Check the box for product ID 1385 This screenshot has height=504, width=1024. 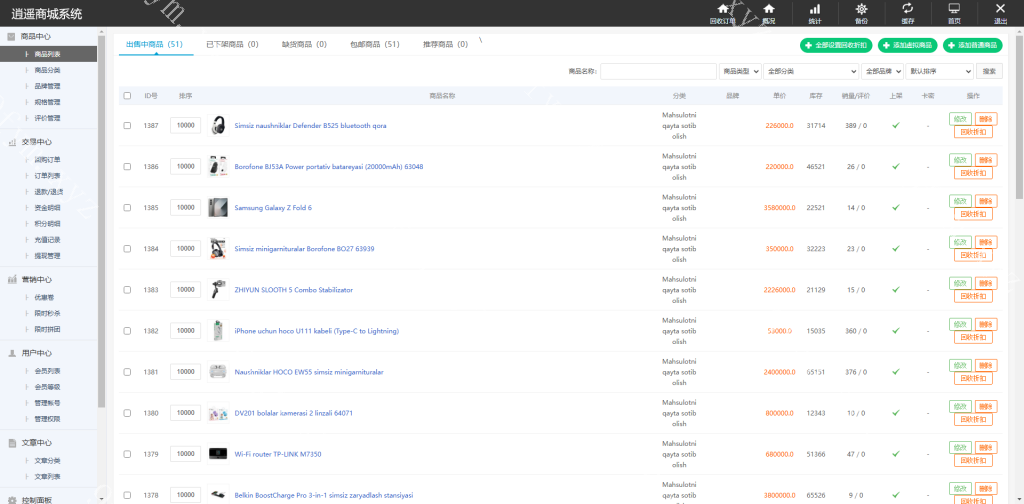127,208
